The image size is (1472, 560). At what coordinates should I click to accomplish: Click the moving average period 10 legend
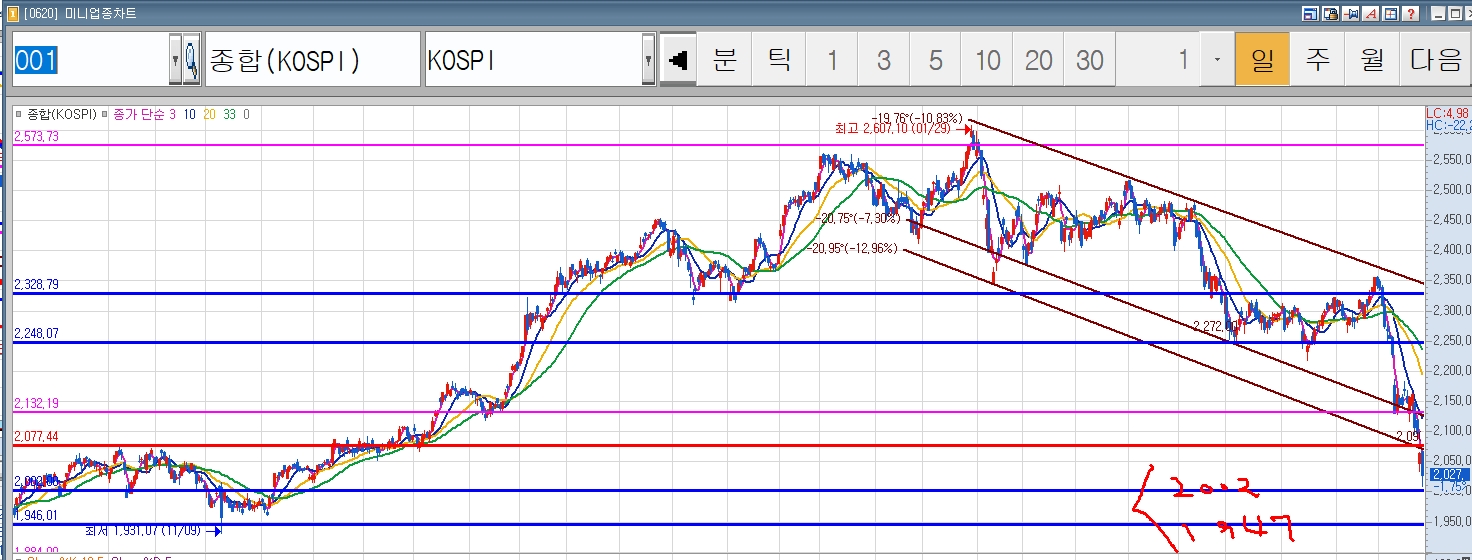(x=190, y=114)
